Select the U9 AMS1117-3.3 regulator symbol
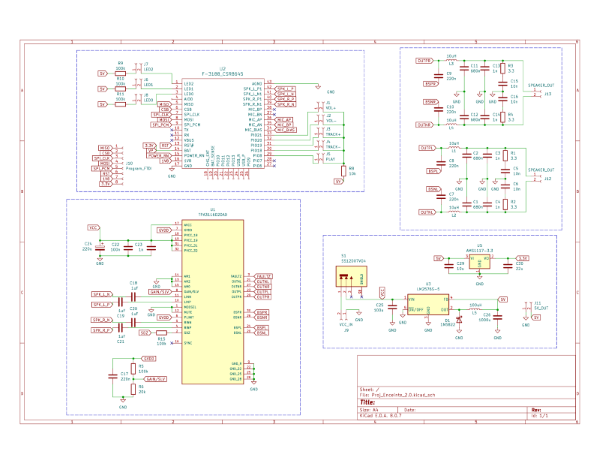The height and width of the screenshot is (464, 600). [x=479, y=262]
